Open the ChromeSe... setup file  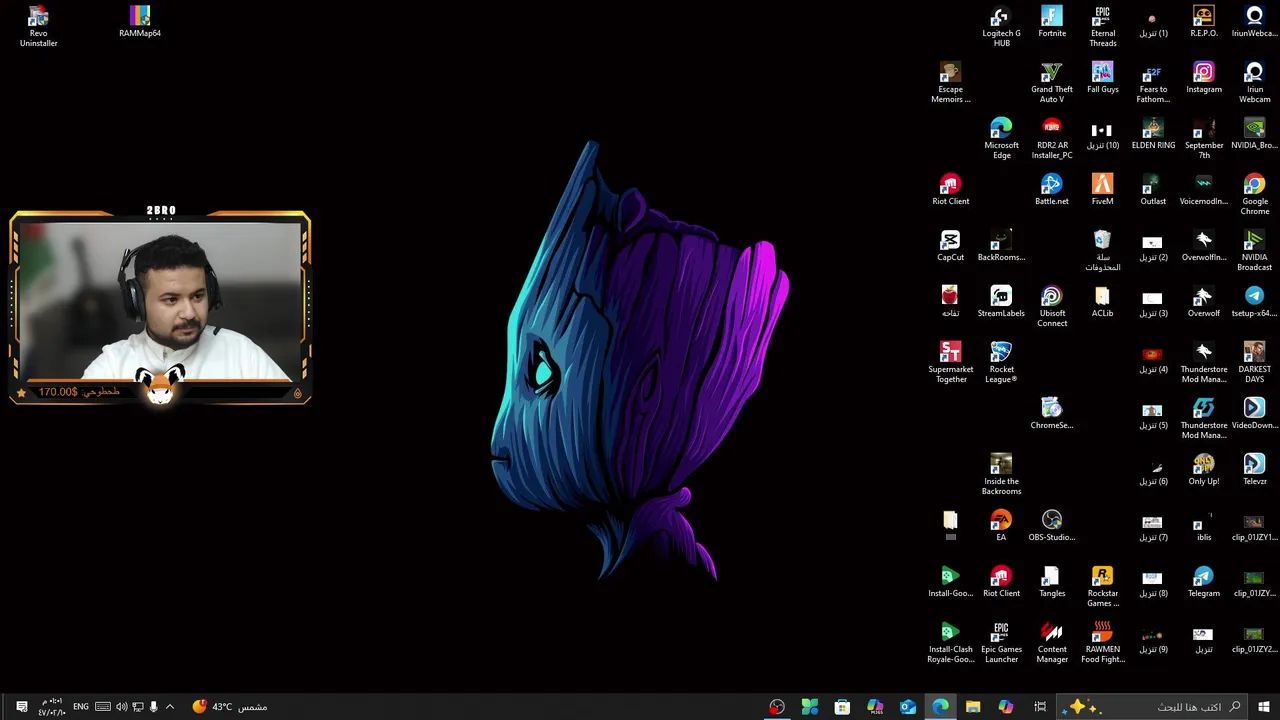point(1052,414)
